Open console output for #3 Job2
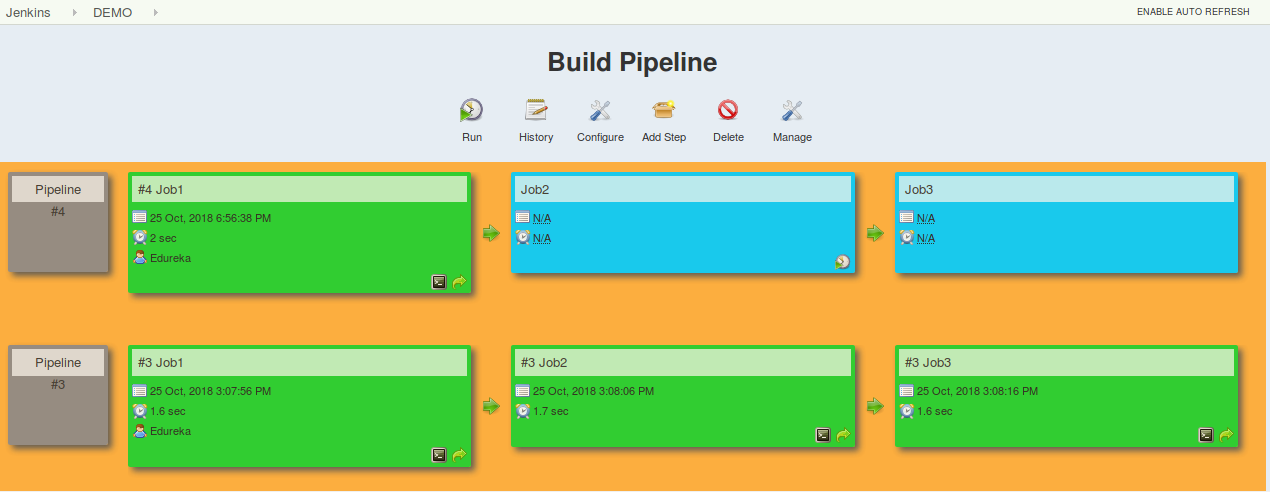Screen dimensions: 1270x492 pyautogui.click(x=823, y=435)
